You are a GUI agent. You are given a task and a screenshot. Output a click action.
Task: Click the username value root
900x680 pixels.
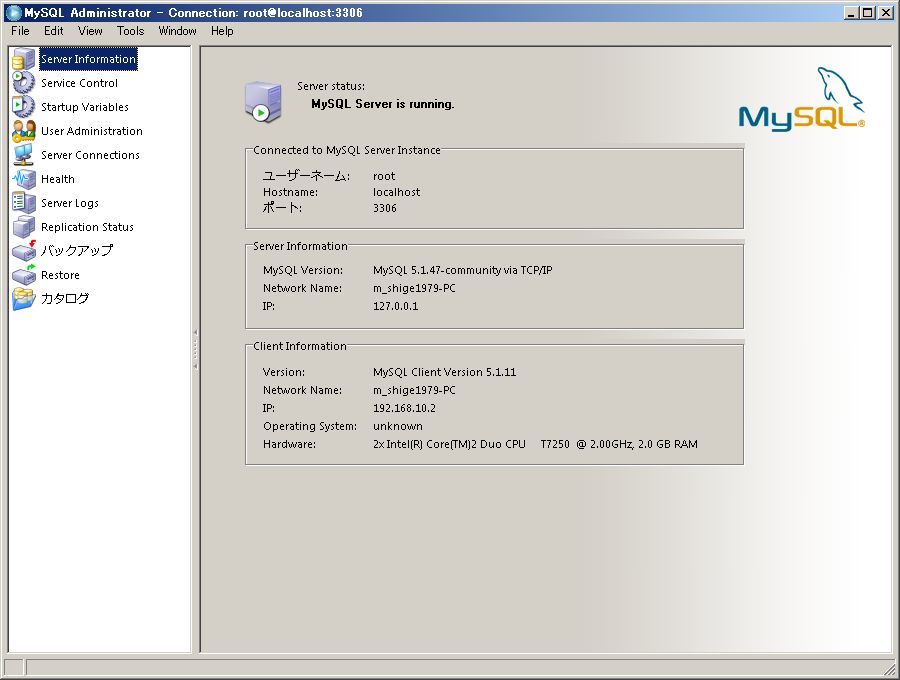384,176
